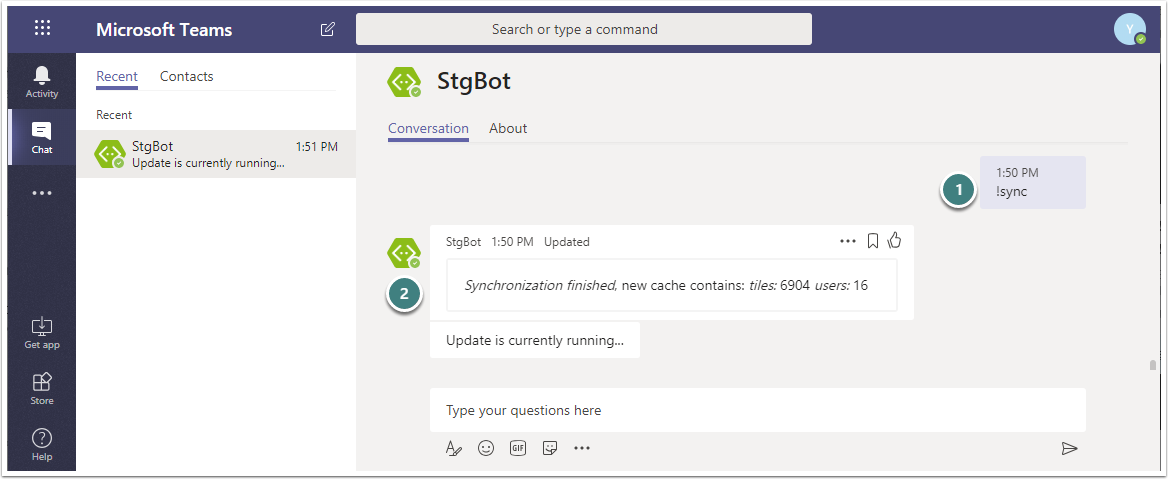Open the profile avatar menu
This screenshot has width=1168, height=479.
[x=1129, y=29]
